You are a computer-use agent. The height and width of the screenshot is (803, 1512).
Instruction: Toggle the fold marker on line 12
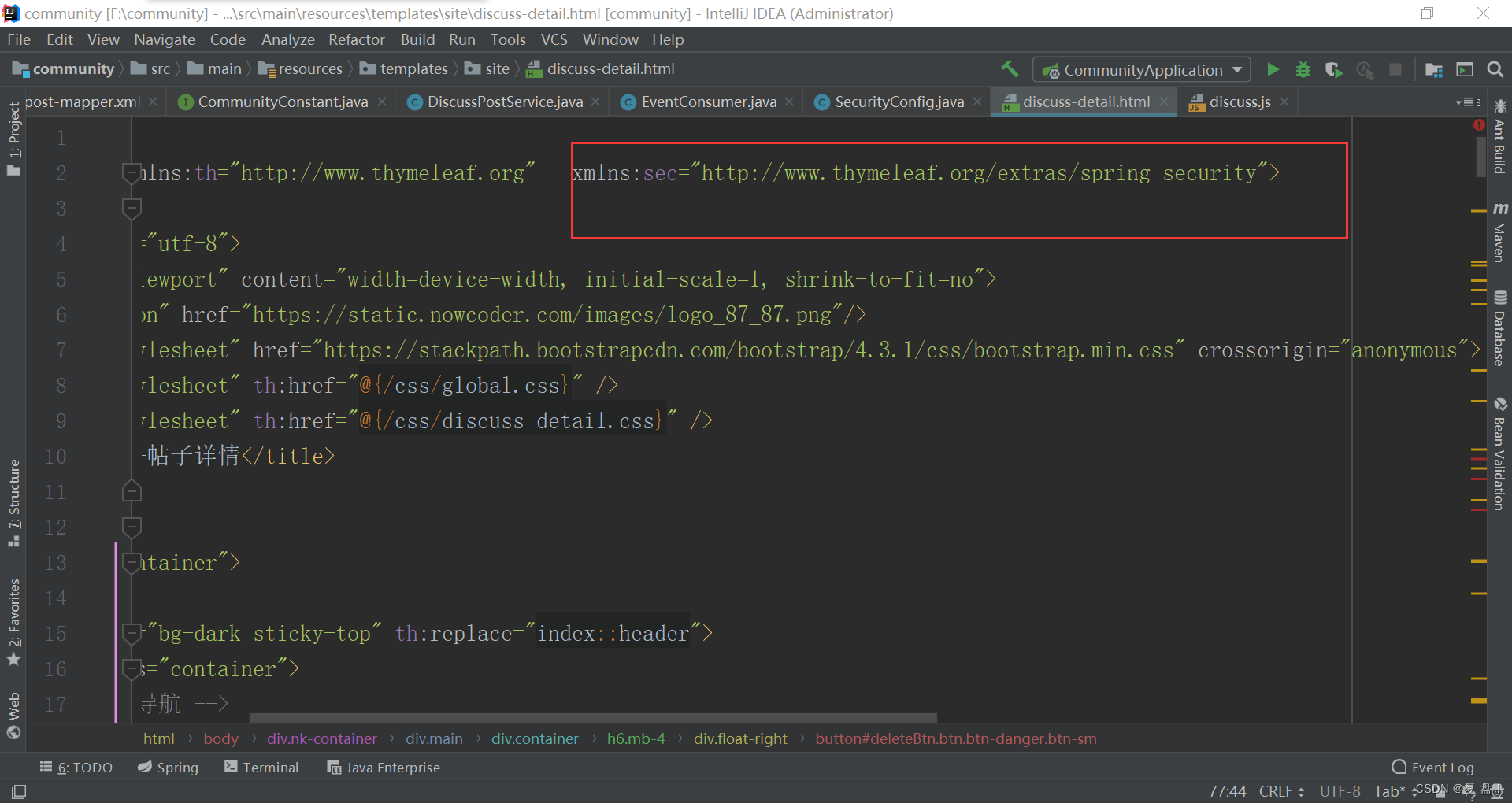[132, 527]
